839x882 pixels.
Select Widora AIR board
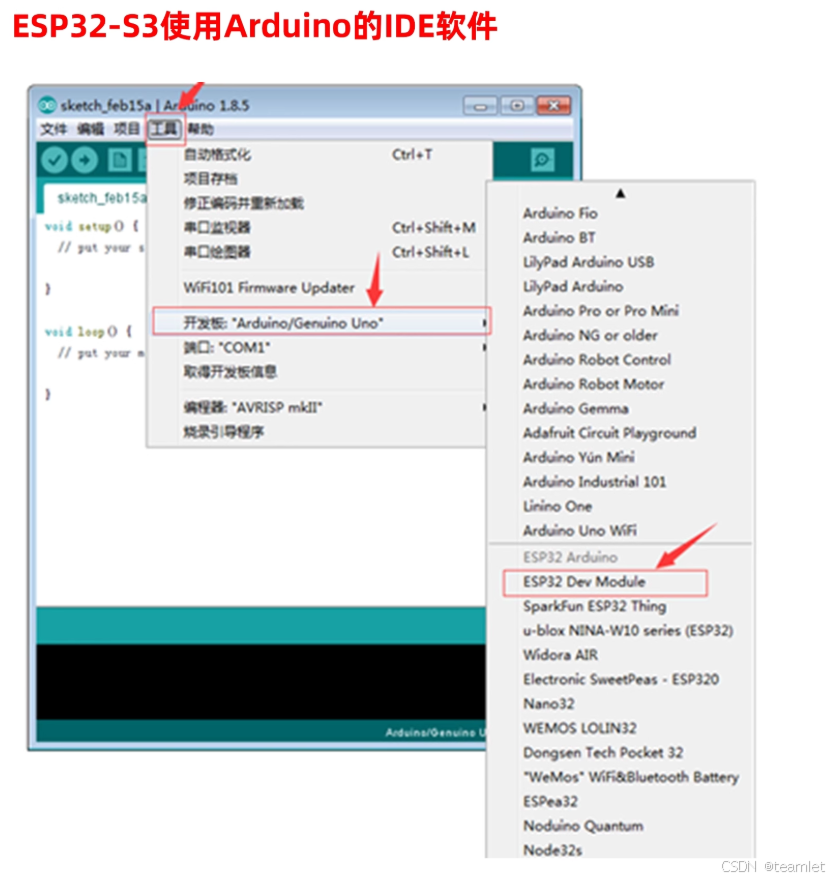click(561, 655)
